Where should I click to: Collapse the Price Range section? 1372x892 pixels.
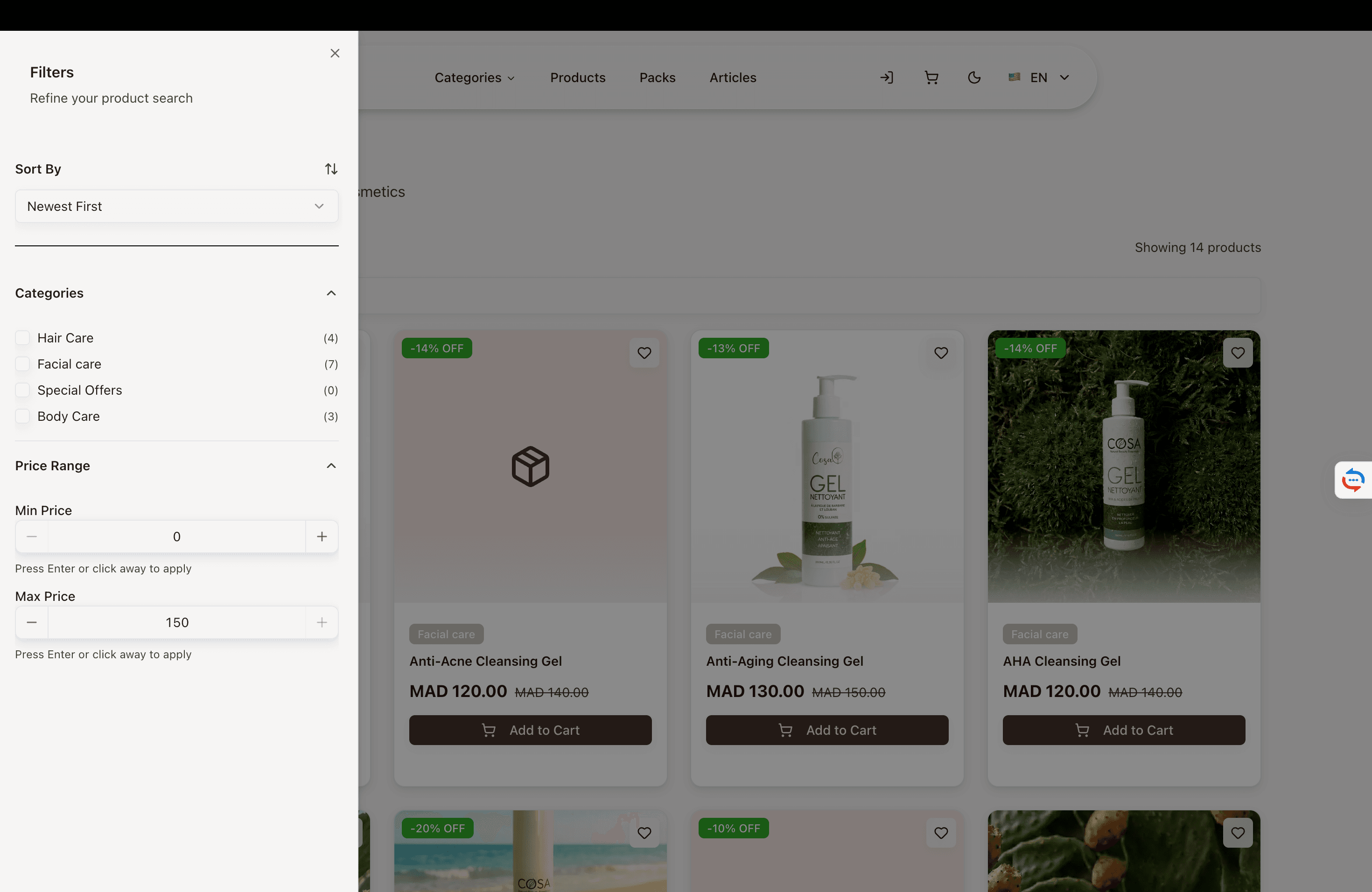click(331, 466)
